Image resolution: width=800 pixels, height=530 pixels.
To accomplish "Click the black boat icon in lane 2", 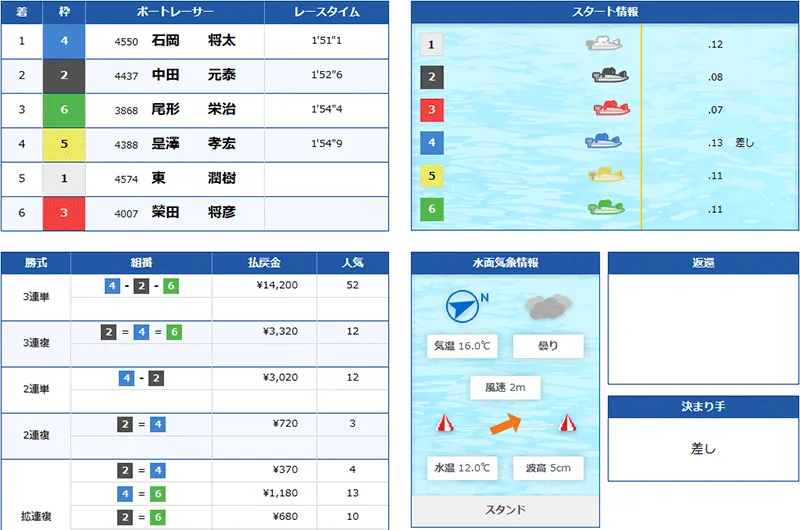I will click(x=610, y=75).
